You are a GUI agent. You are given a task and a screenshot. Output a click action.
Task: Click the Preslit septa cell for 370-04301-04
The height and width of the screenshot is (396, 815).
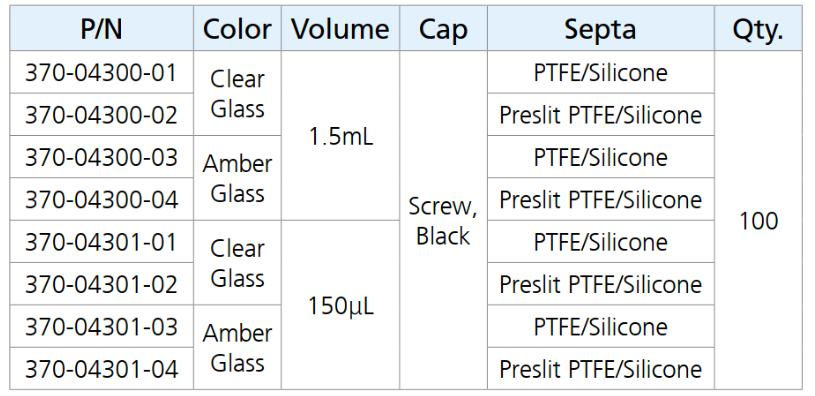point(601,369)
